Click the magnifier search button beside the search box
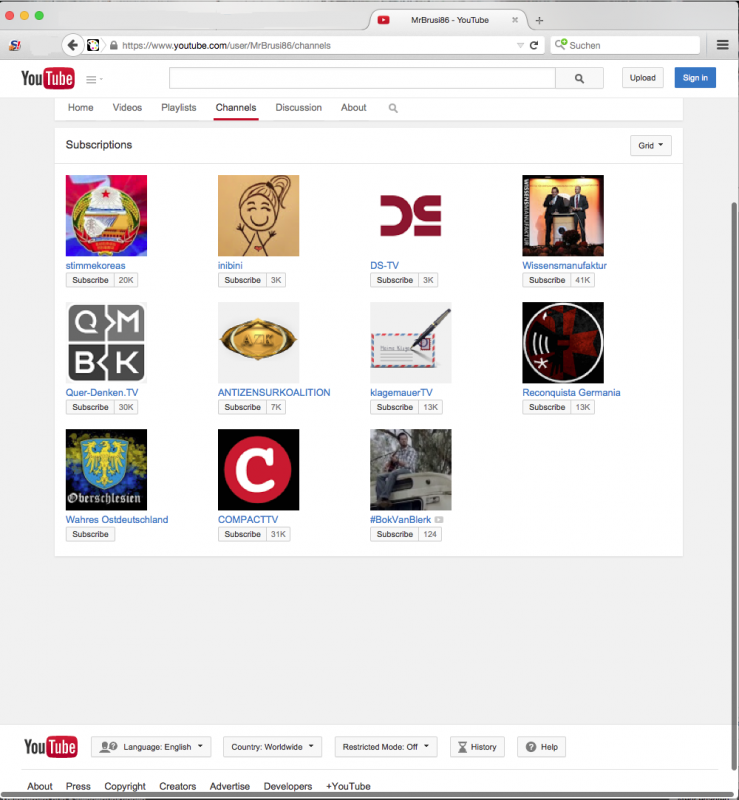739x800 pixels. (x=579, y=78)
